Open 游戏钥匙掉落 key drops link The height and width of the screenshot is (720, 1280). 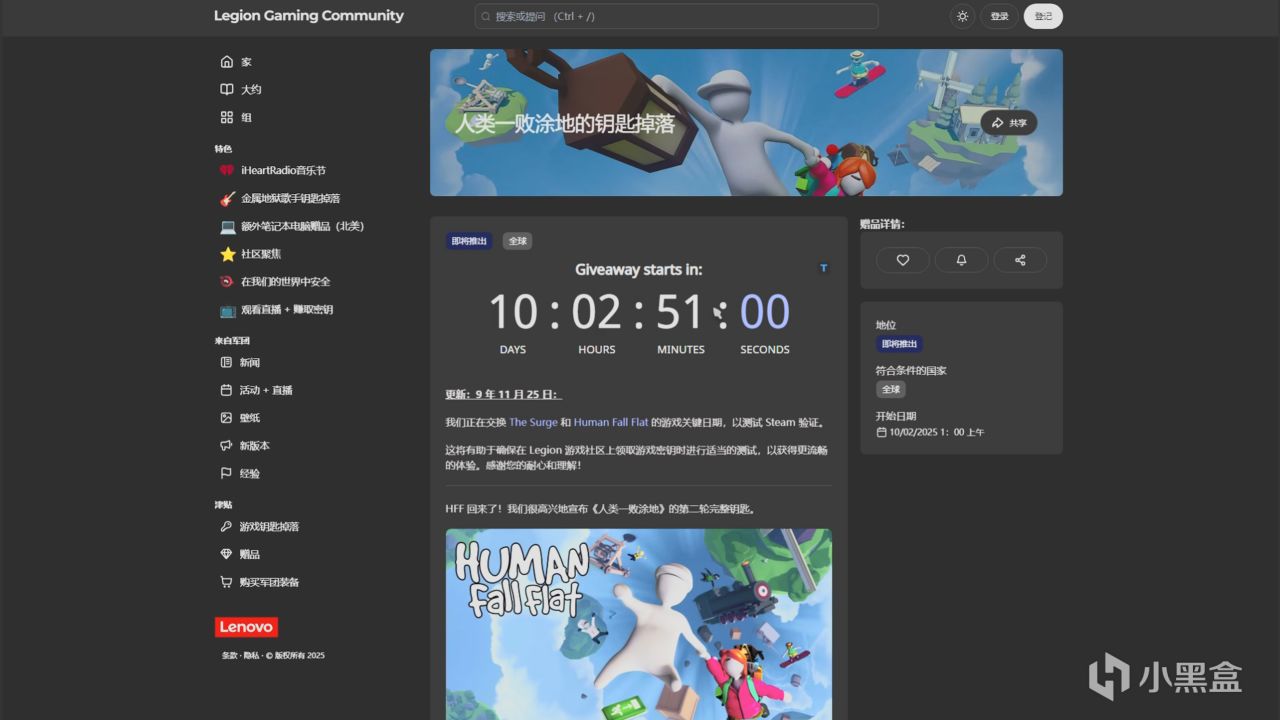(x=269, y=527)
